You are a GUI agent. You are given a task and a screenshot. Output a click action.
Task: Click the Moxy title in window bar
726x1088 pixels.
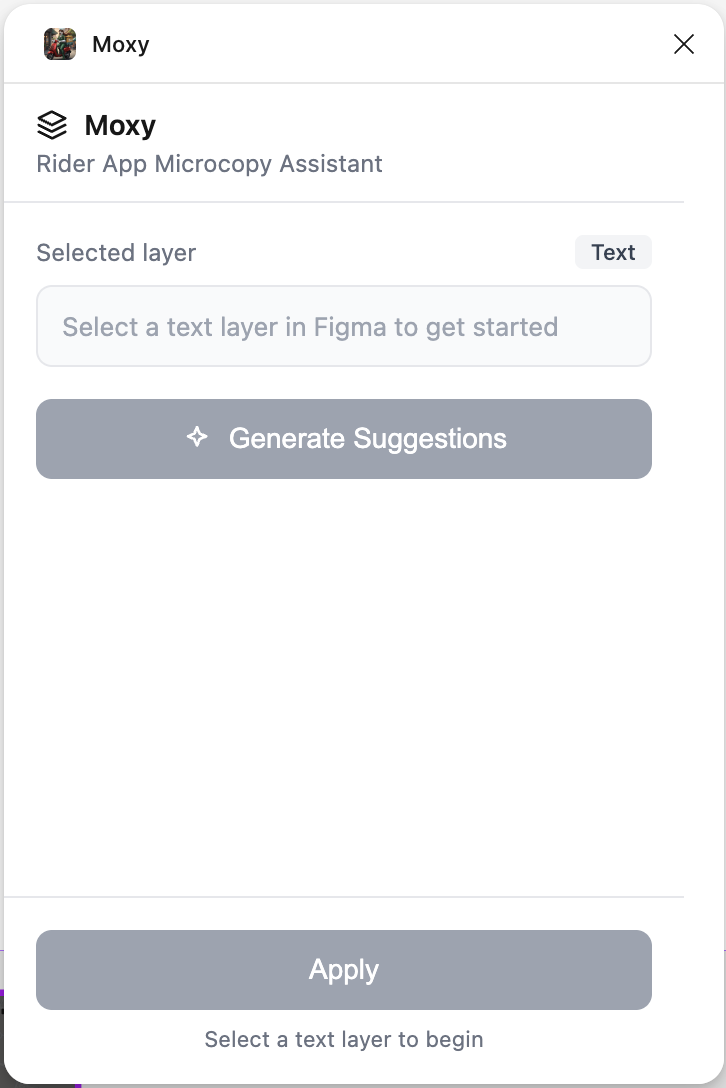pyautogui.click(x=120, y=44)
